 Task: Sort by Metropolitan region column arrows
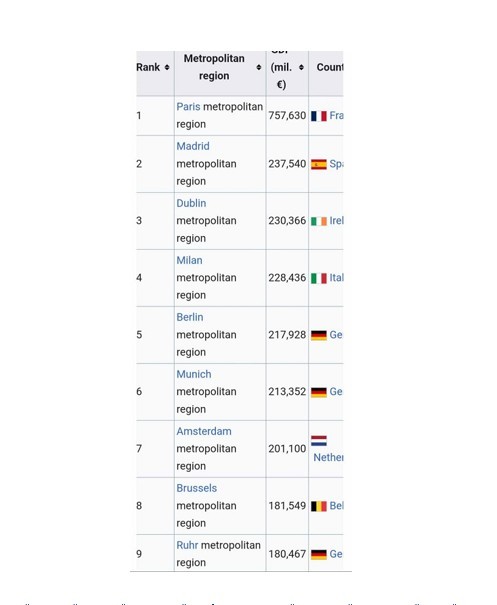click(259, 68)
